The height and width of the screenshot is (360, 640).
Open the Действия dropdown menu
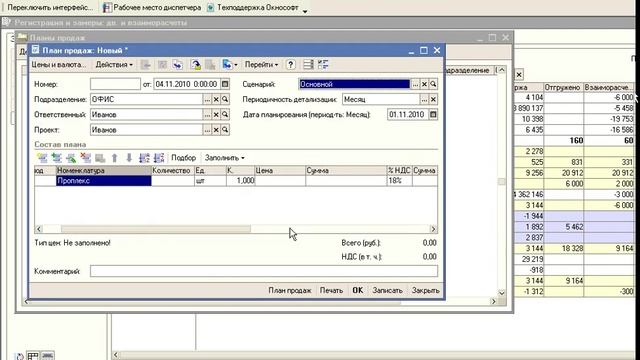click(114, 64)
